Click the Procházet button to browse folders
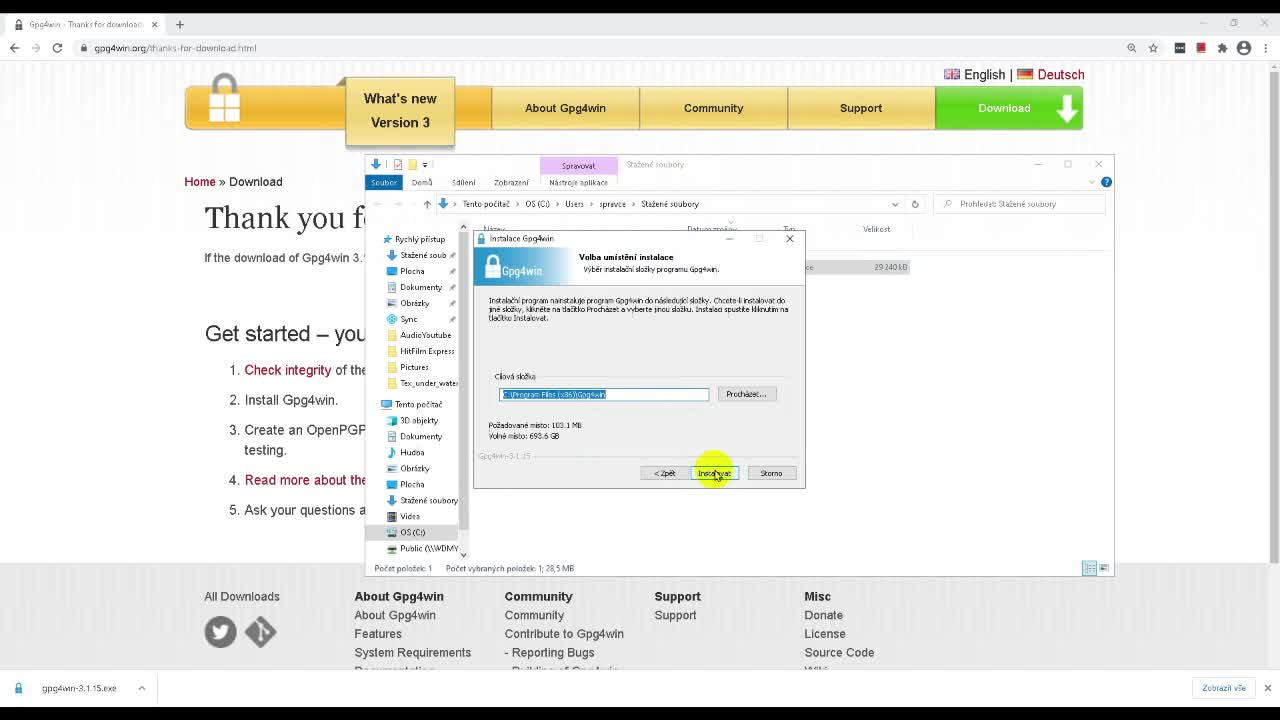Viewport: 1280px width, 720px height. tap(746, 394)
